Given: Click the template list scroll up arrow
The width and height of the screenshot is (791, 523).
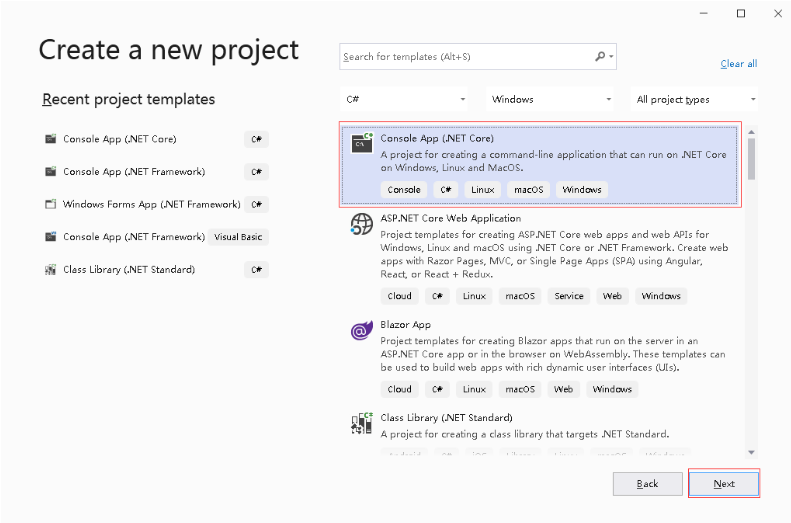Looking at the screenshot, I should click(751, 132).
